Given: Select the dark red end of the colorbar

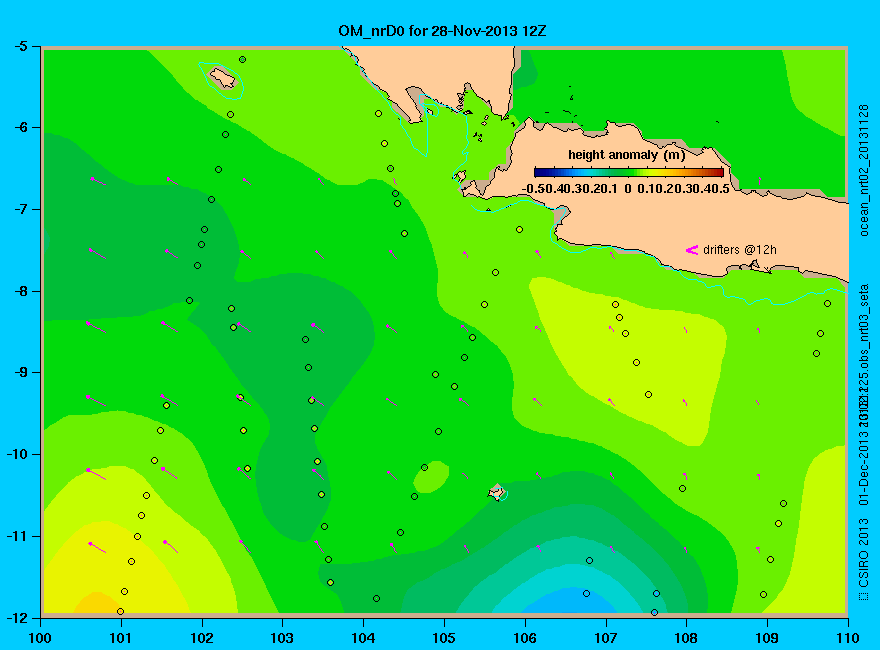Looking at the screenshot, I should click(719, 172).
